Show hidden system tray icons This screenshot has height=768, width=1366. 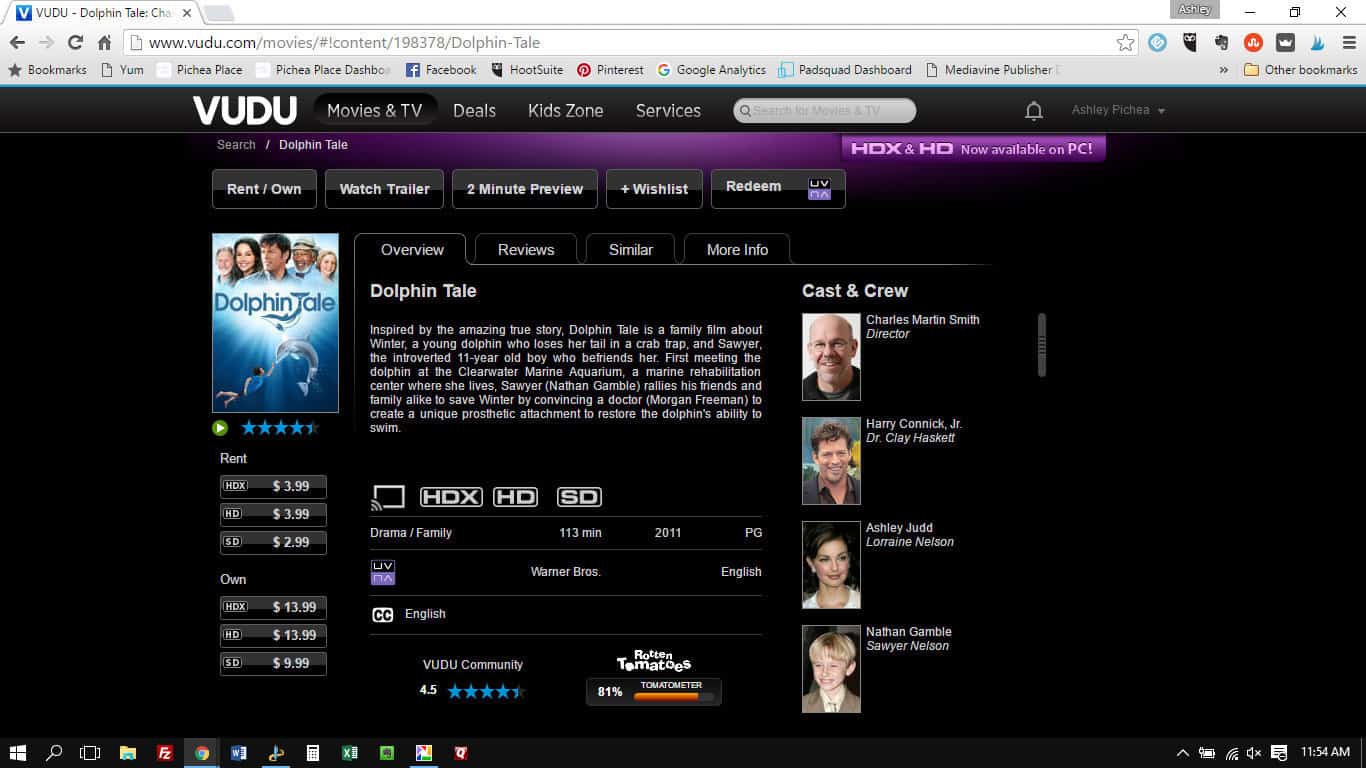[x=1182, y=753]
